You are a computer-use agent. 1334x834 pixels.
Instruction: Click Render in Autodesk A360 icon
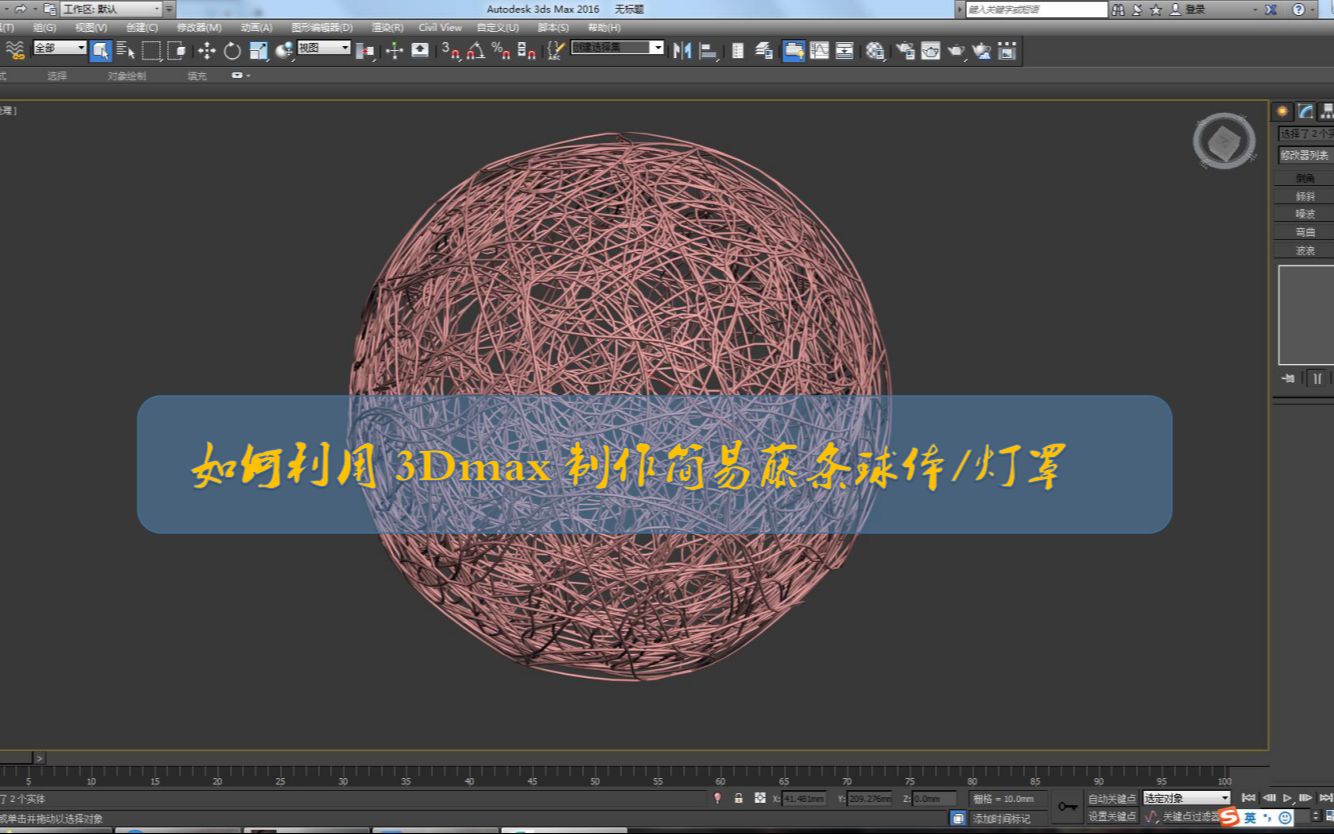click(981, 51)
